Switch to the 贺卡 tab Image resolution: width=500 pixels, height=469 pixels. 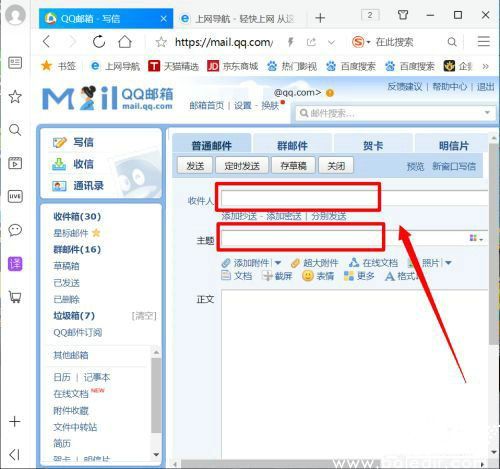pyautogui.click(x=373, y=145)
